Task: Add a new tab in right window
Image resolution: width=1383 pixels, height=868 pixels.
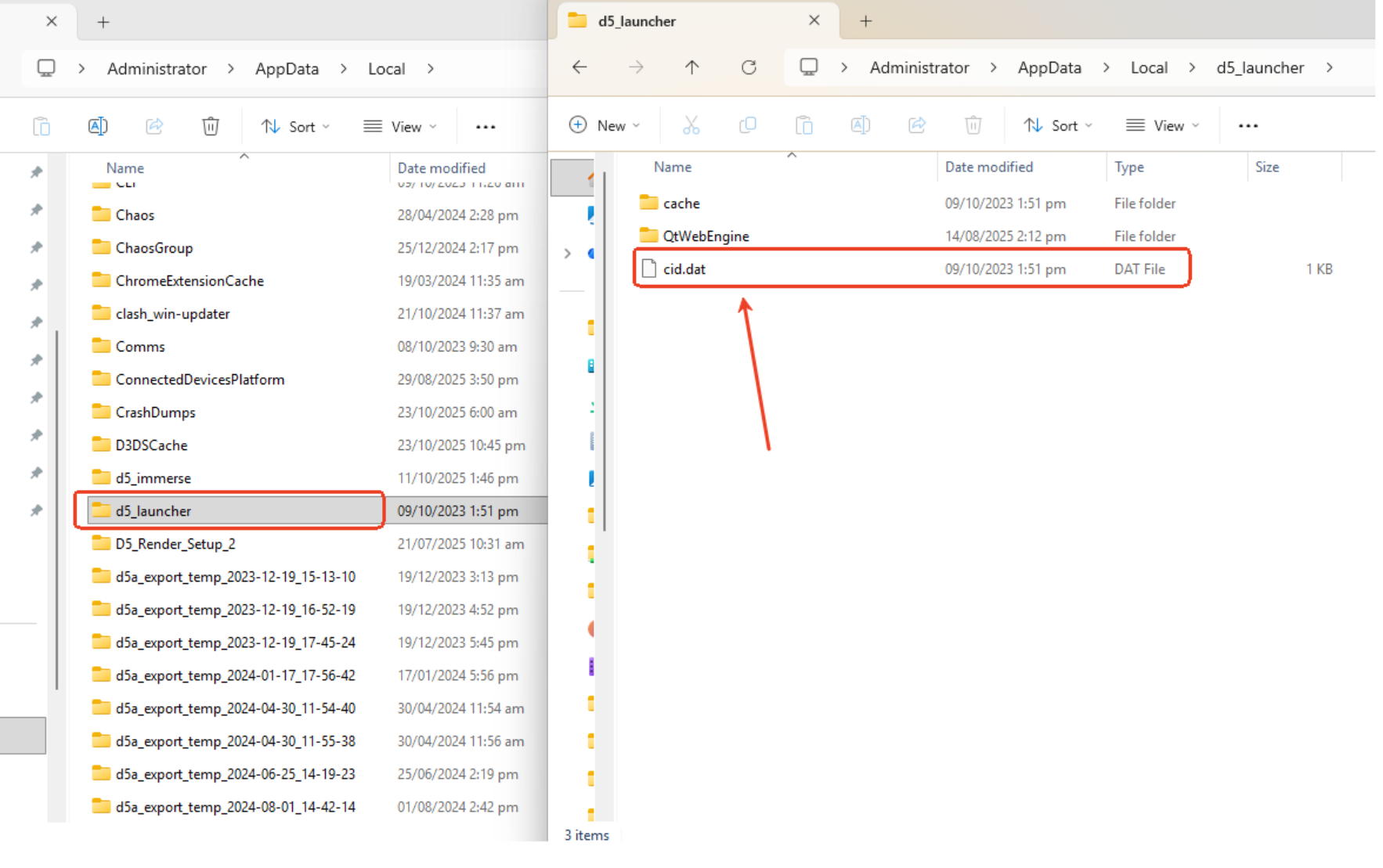Action: pos(865,22)
